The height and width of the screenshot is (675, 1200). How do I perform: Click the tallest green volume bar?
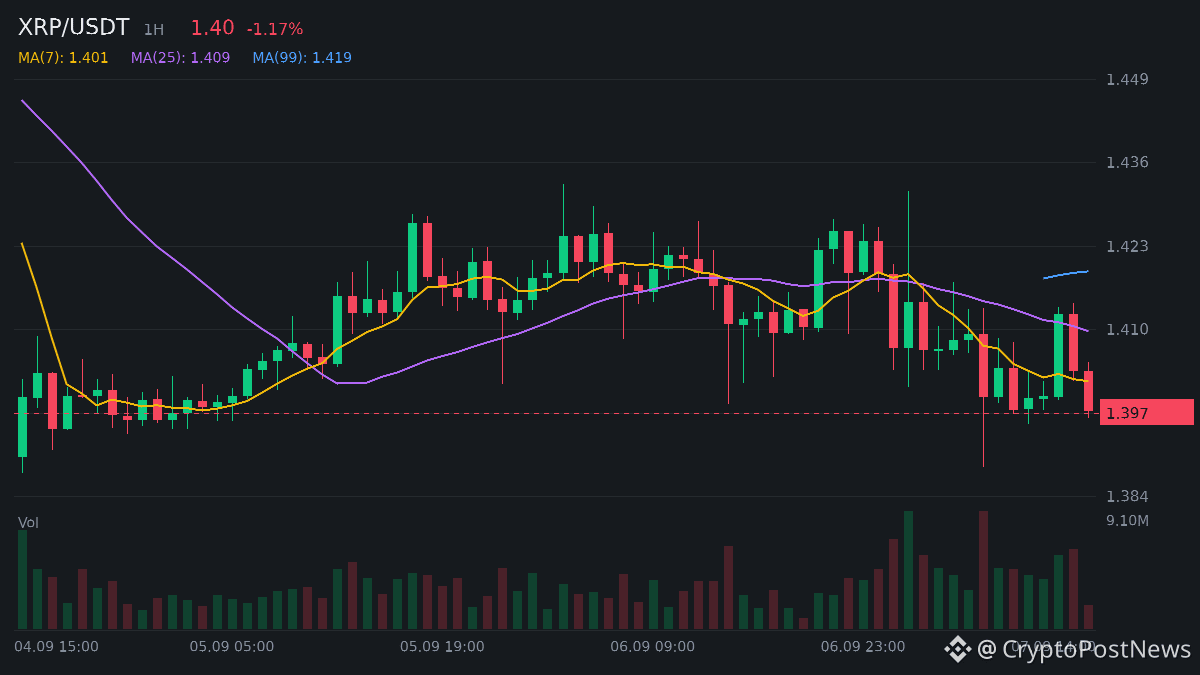pyautogui.click(x=908, y=570)
